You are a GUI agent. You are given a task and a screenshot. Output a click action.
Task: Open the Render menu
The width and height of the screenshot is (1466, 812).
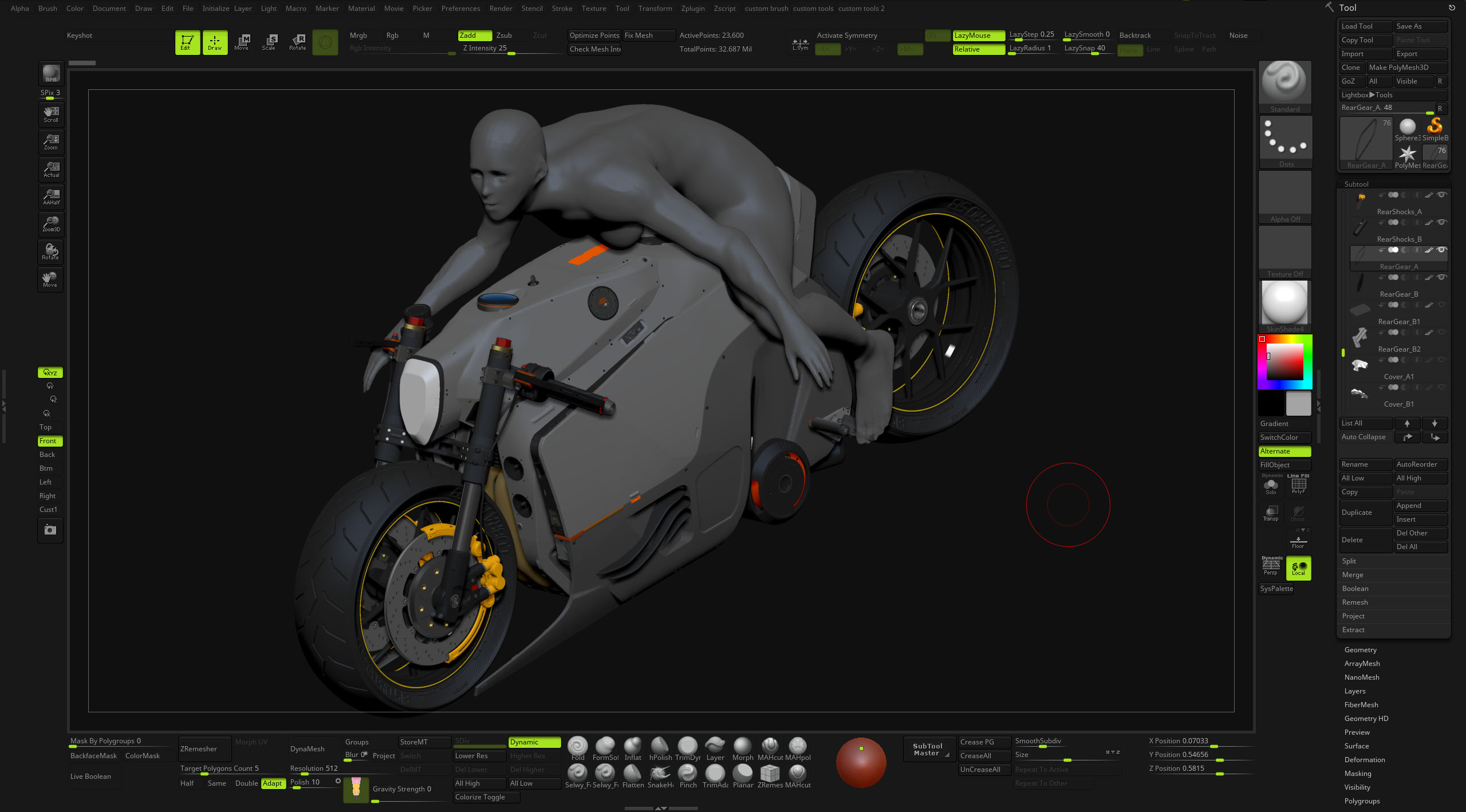(x=501, y=9)
